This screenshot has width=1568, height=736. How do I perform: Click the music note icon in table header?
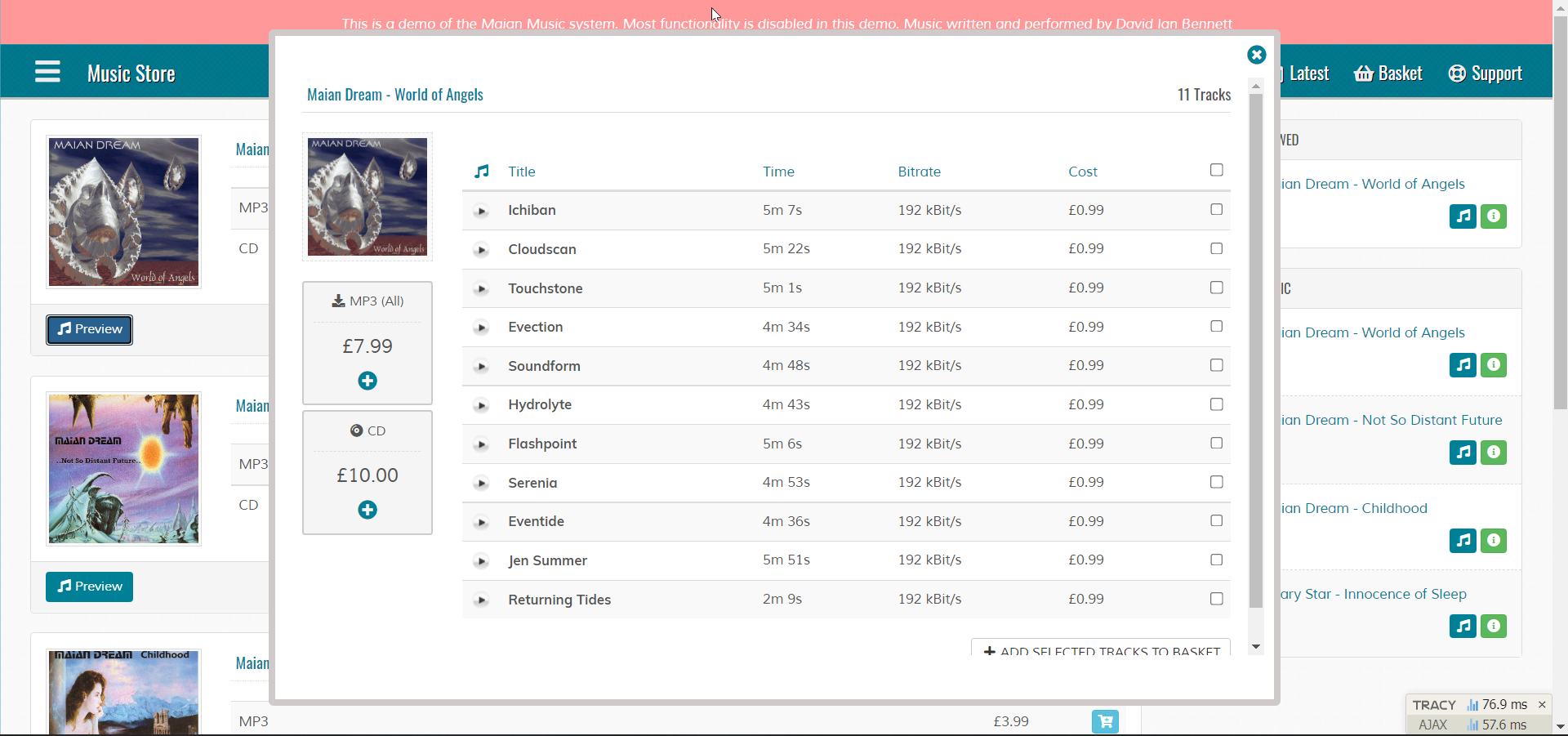point(482,172)
